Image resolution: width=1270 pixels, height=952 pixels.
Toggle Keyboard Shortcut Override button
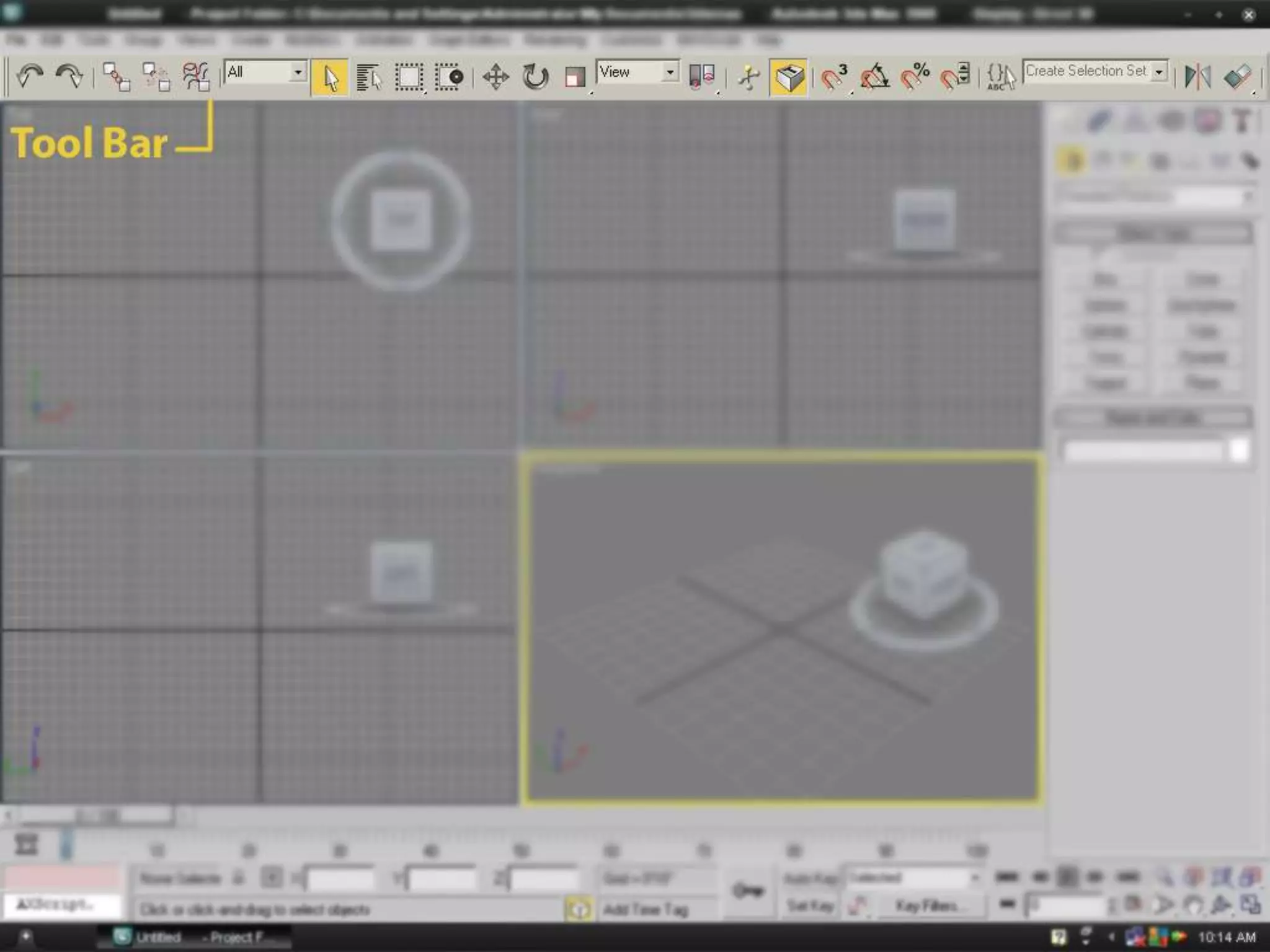788,78
